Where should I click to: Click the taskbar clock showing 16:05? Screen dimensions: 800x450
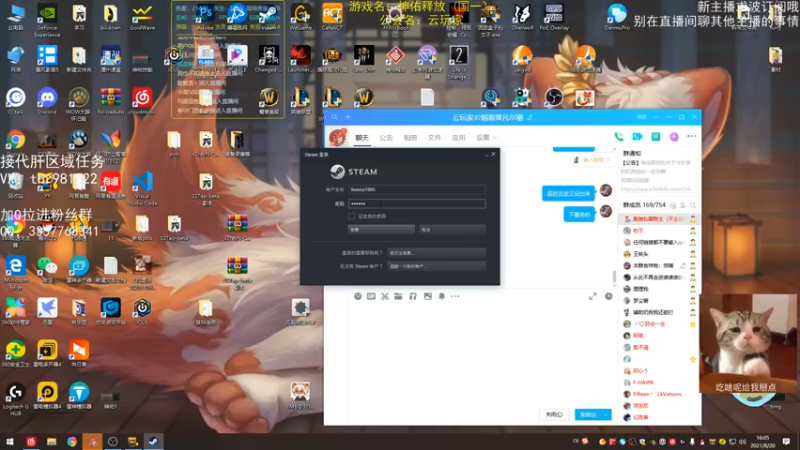click(x=763, y=441)
